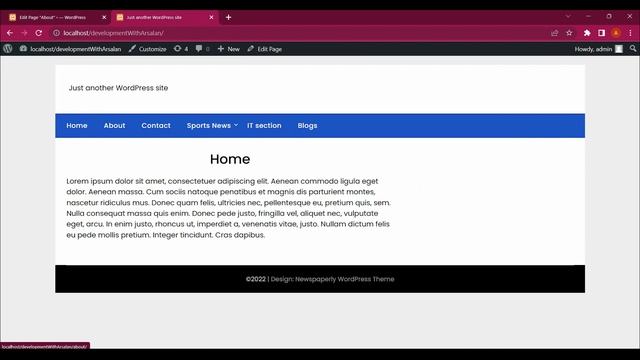The width and height of the screenshot is (640, 360).
Task: Open the Sports News menu item
Action: [x=209, y=126]
